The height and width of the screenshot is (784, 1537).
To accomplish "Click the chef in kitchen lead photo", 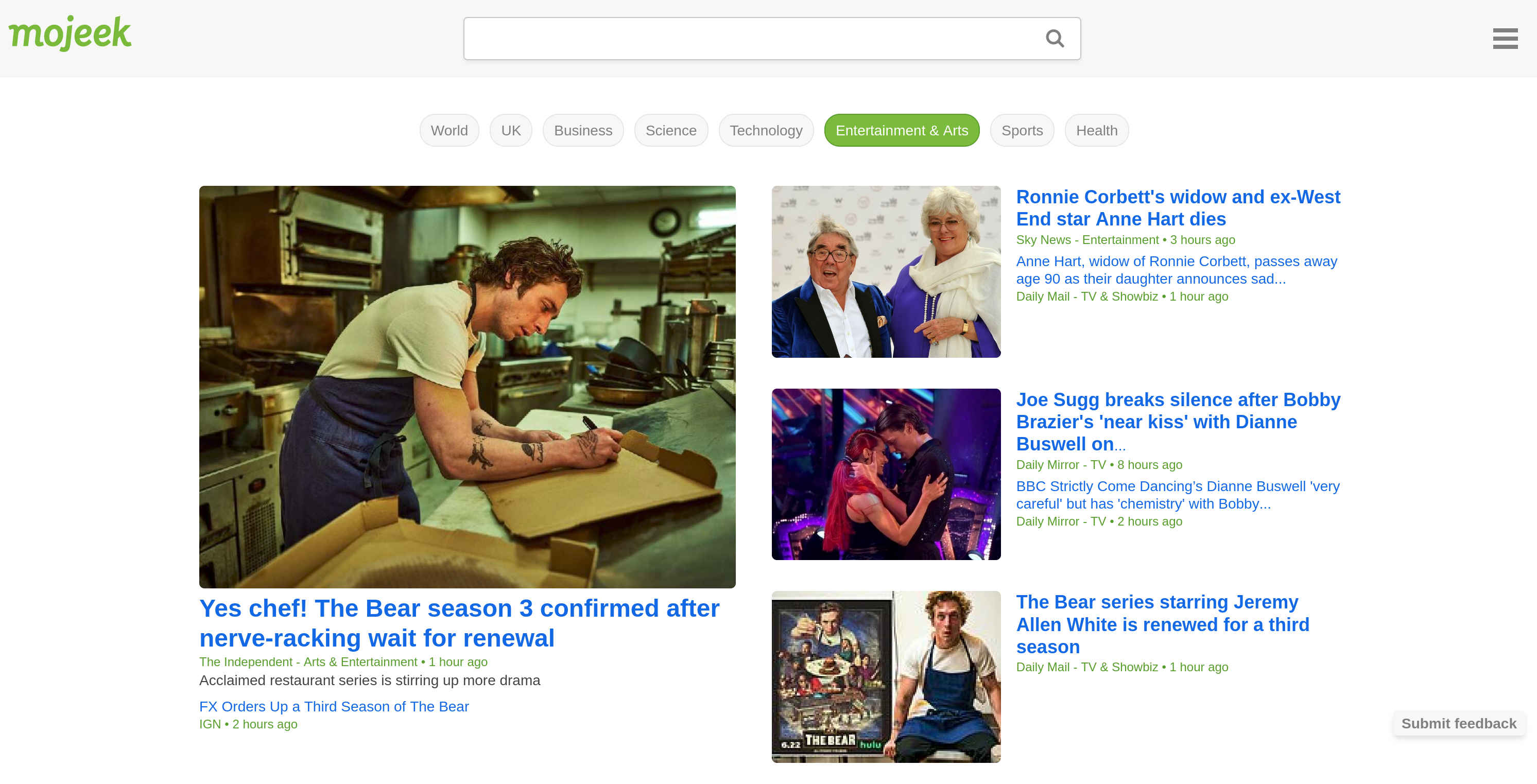I will click(467, 387).
